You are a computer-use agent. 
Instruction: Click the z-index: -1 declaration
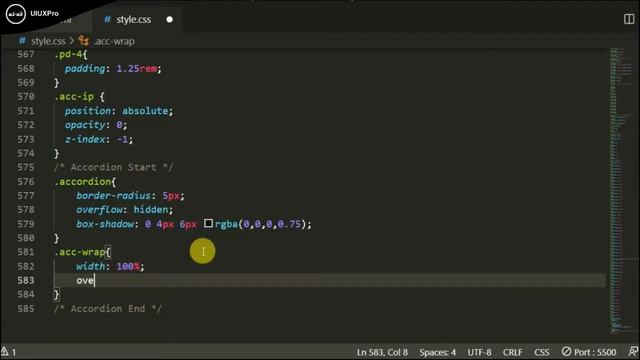tap(99, 139)
